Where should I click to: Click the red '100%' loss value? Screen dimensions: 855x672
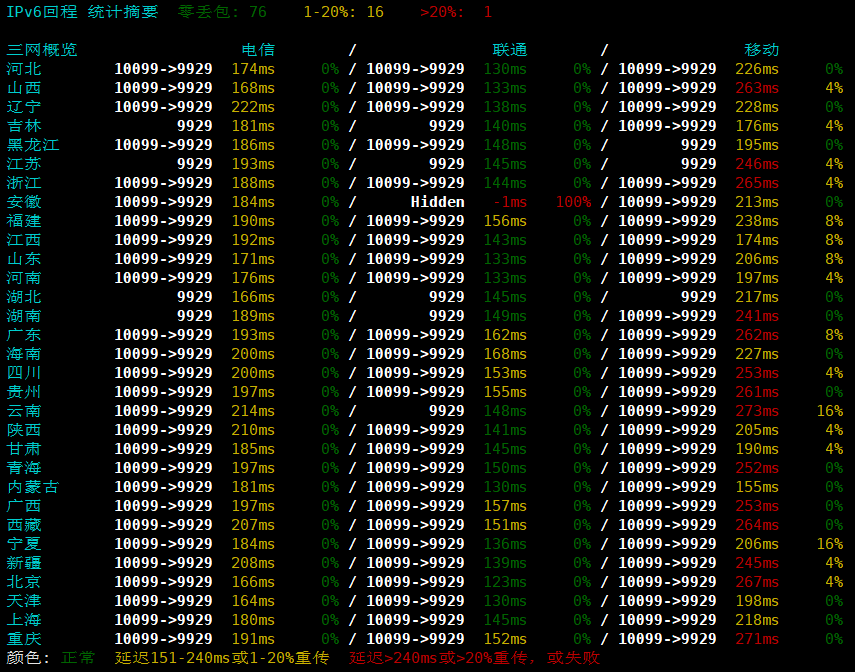(x=574, y=202)
